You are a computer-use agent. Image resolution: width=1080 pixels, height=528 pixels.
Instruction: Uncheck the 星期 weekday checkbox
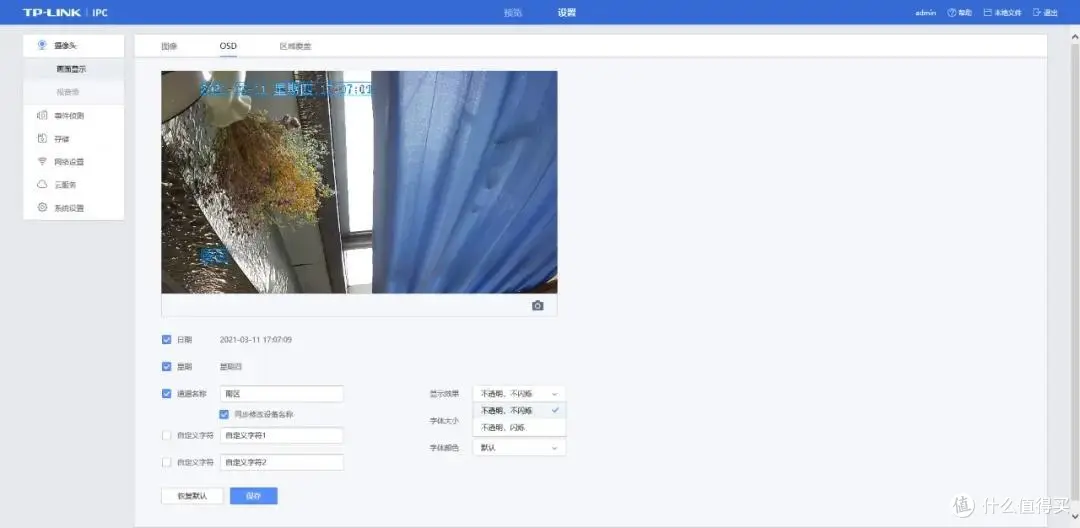[167, 367]
